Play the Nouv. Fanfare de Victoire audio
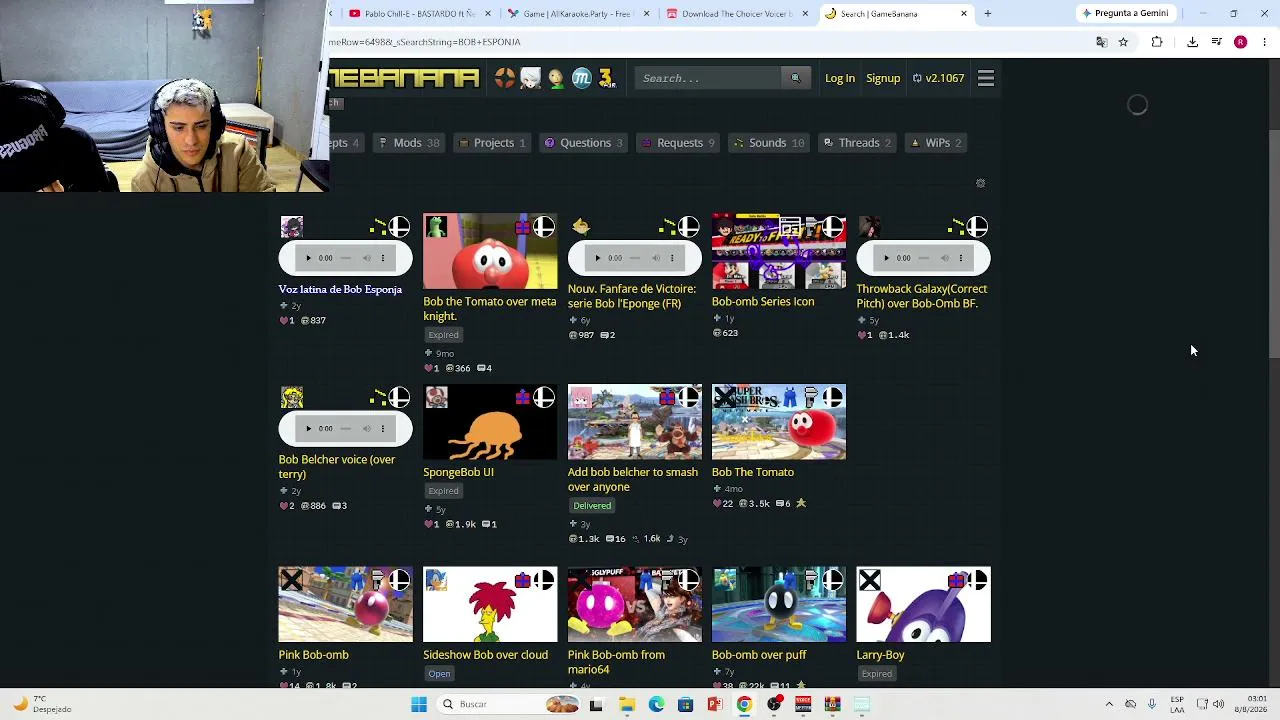 click(x=597, y=258)
